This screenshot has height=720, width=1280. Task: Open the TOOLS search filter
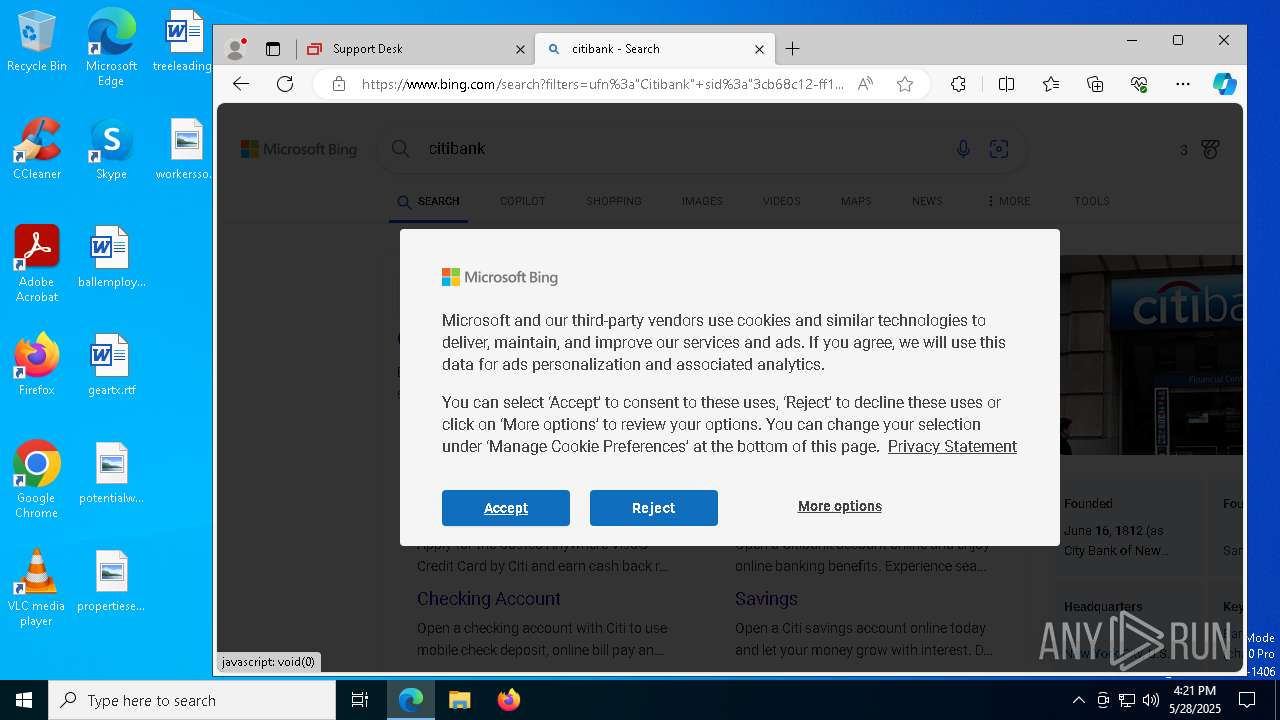coord(1092,201)
